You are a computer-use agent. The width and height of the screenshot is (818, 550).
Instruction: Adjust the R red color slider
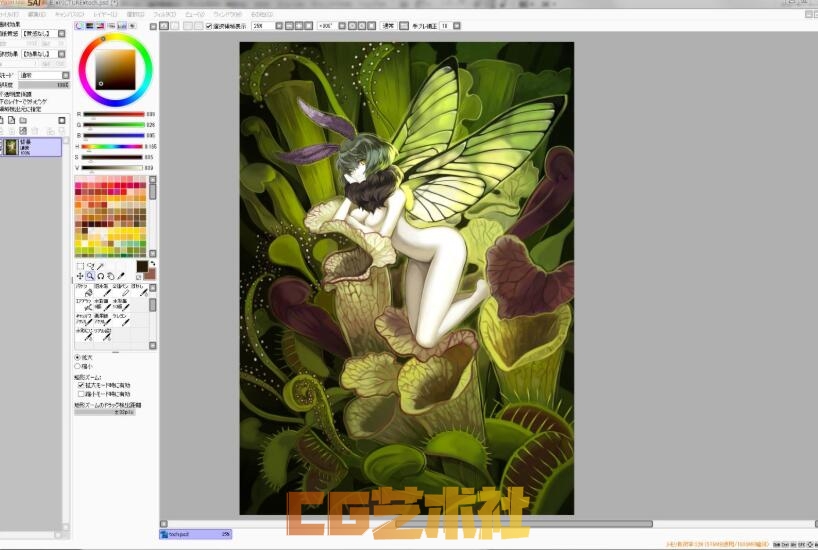pyautogui.click(x=113, y=114)
